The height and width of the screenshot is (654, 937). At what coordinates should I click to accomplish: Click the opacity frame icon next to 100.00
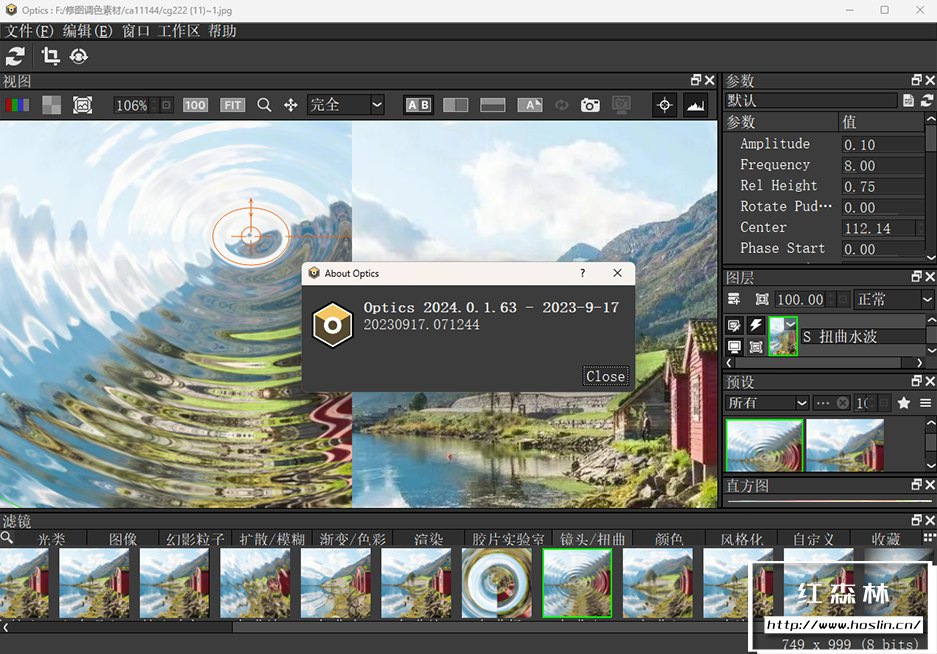point(762,299)
